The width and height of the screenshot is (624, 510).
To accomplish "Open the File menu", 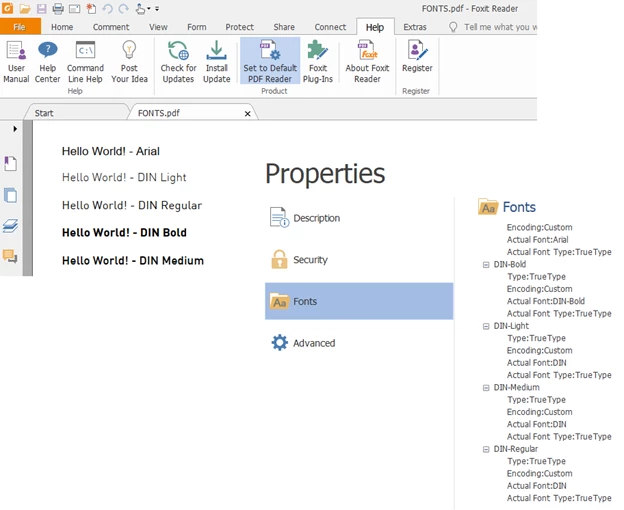I will tap(20, 27).
